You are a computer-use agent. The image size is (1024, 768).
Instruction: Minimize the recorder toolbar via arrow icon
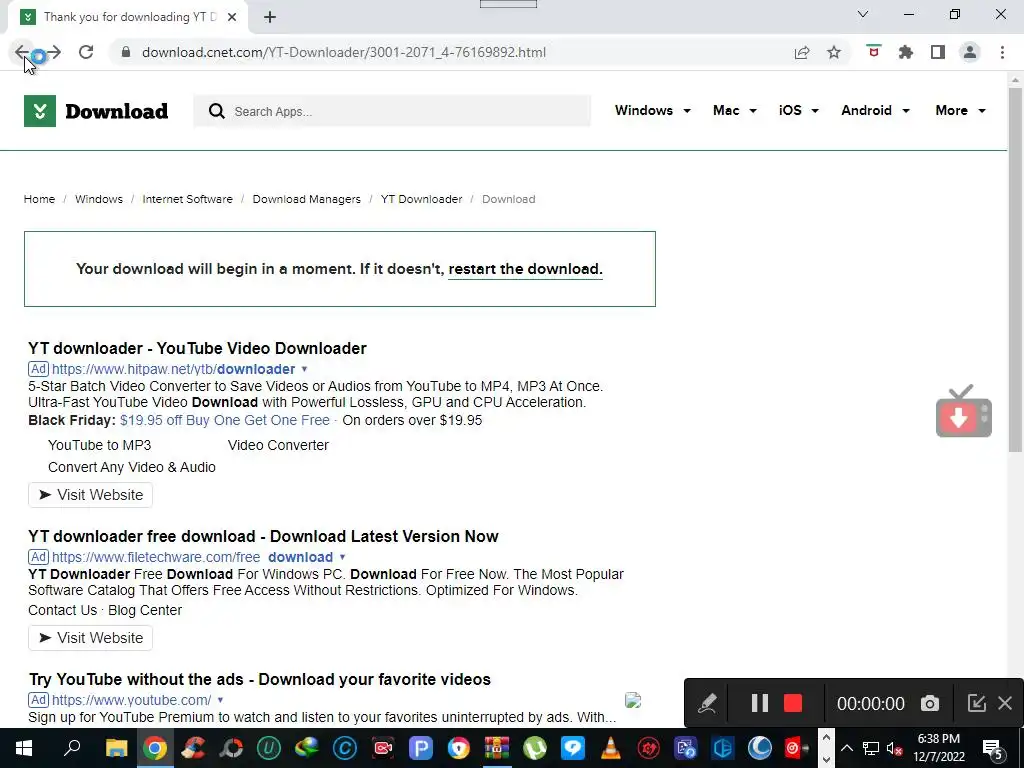click(976, 703)
